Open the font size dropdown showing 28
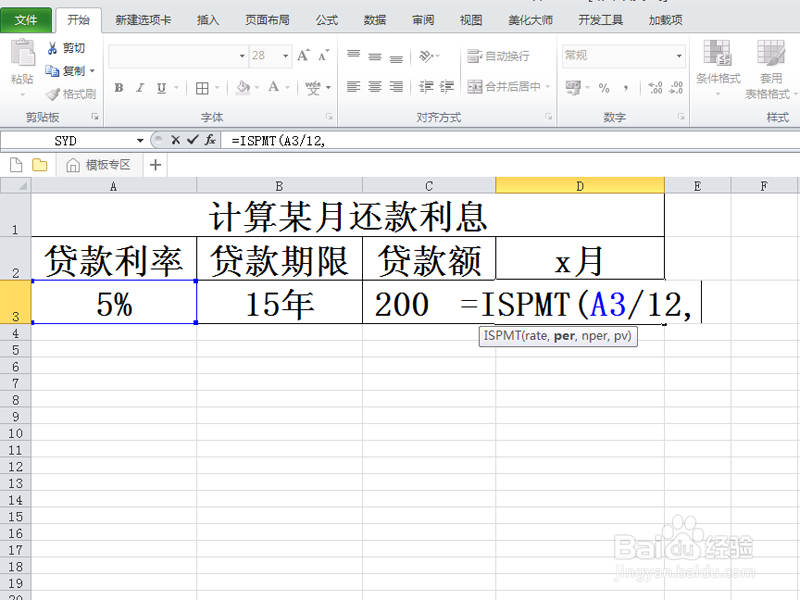Screen dimensions: 800x600 pyautogui.click(x=286, y=56)
